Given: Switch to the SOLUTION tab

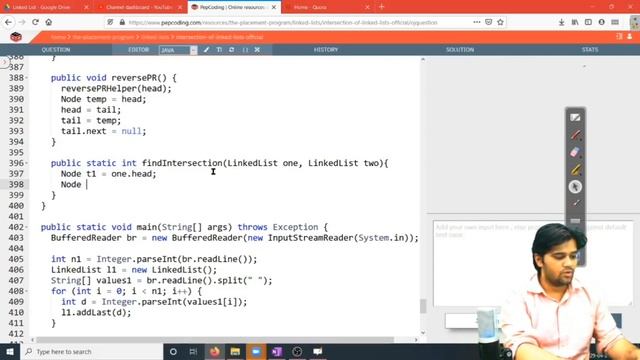Looking at the screenshot, I should (x=460, y=49).
